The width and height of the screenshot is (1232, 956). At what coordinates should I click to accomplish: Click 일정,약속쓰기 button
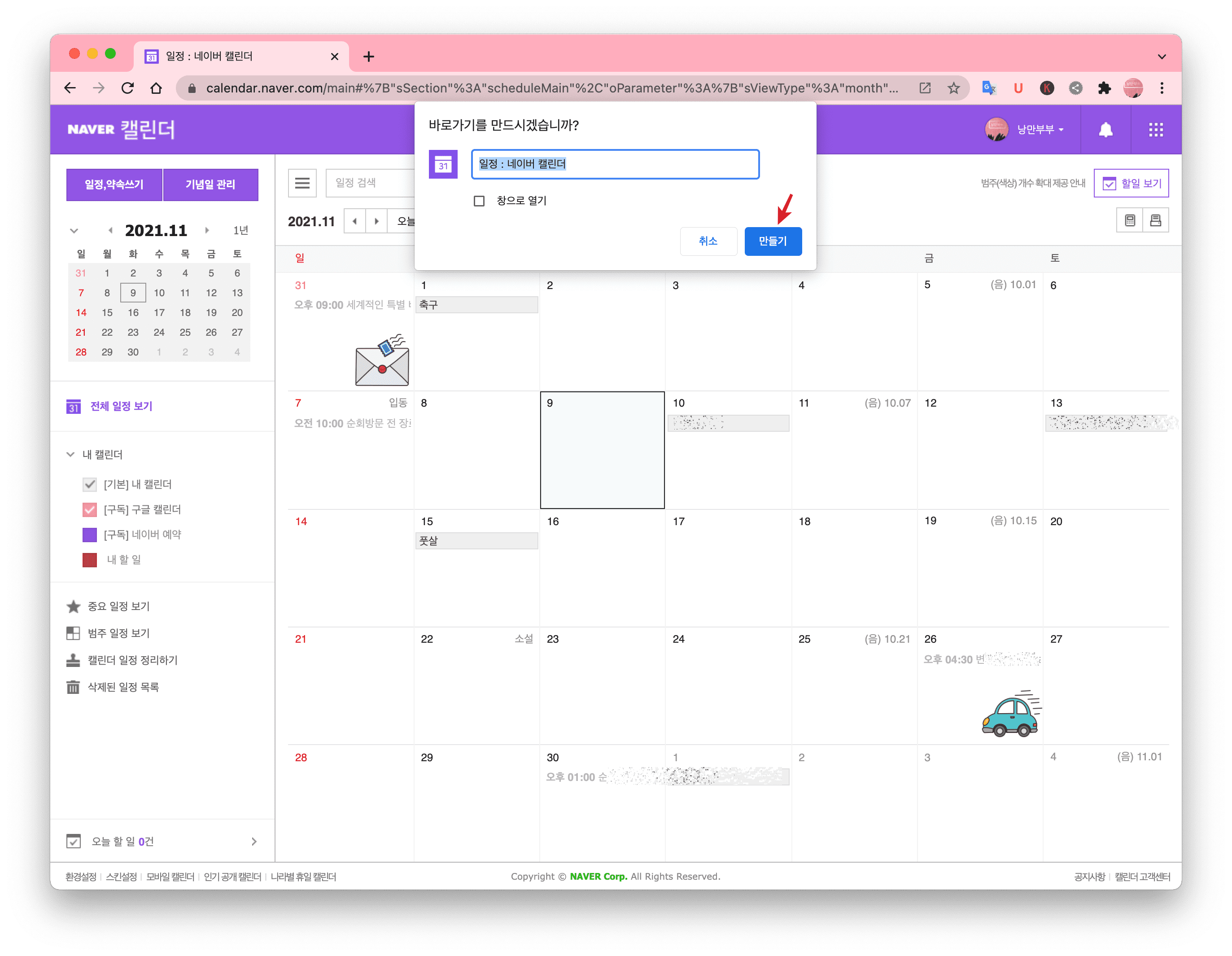click(x=114, y=184)
